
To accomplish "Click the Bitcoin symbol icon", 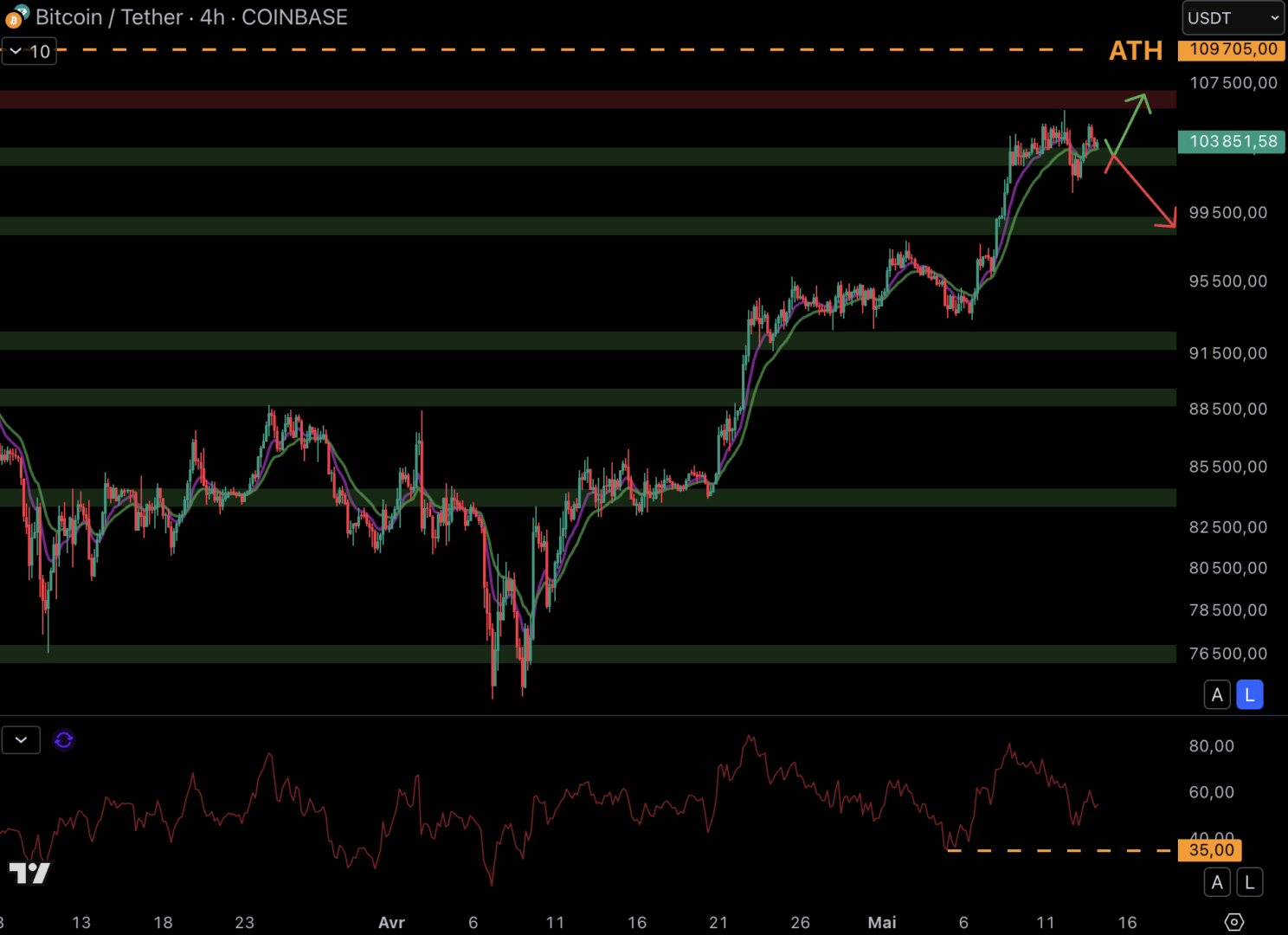I will coord(16,17).
